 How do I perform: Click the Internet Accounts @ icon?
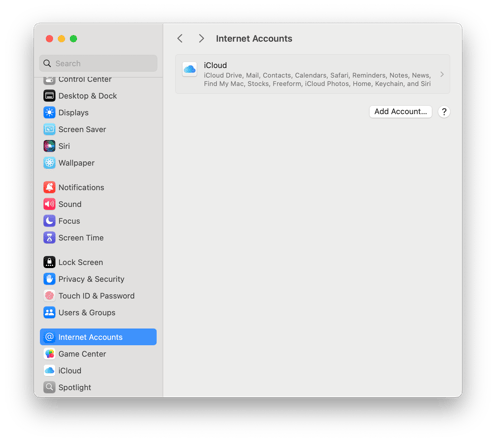click(x=49, y=337)
